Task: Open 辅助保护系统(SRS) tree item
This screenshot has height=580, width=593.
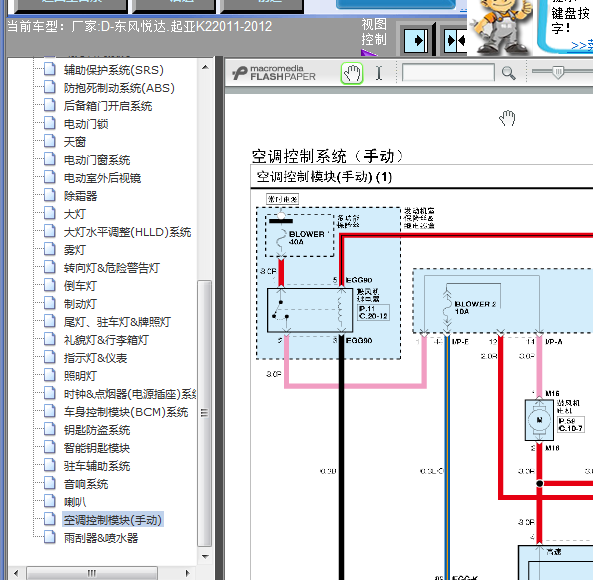Action: 113,70
